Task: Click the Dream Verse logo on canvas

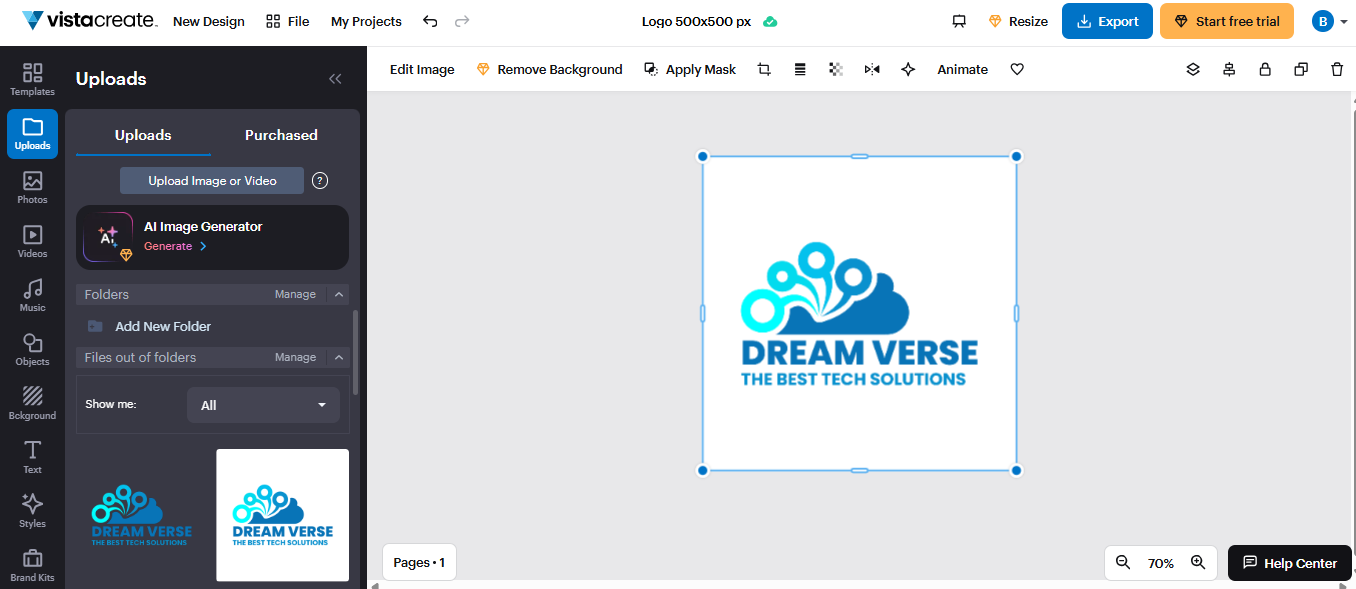Action: pyautogui.click(x=859, y=313)
